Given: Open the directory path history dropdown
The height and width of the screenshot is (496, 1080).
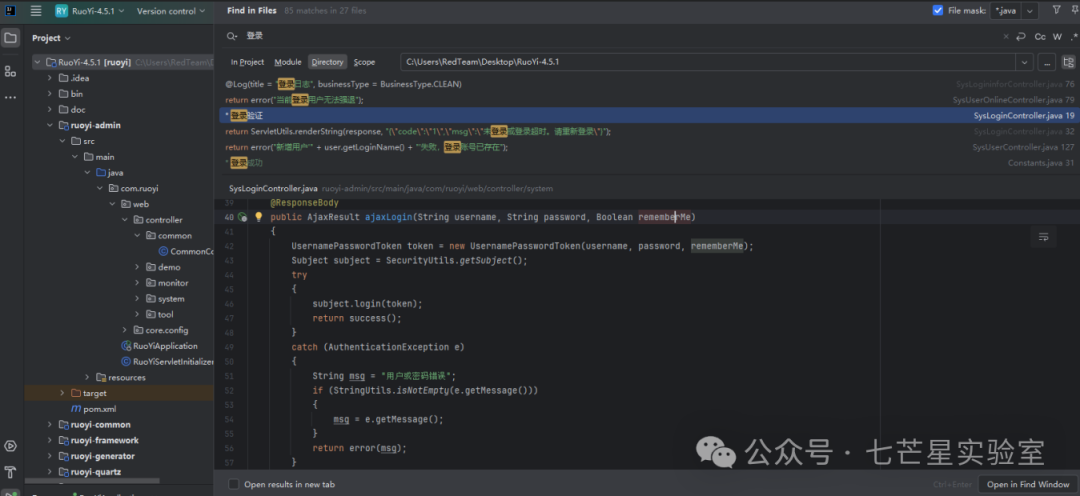Looking at the screenshot, I should (x=1024, y=62).
